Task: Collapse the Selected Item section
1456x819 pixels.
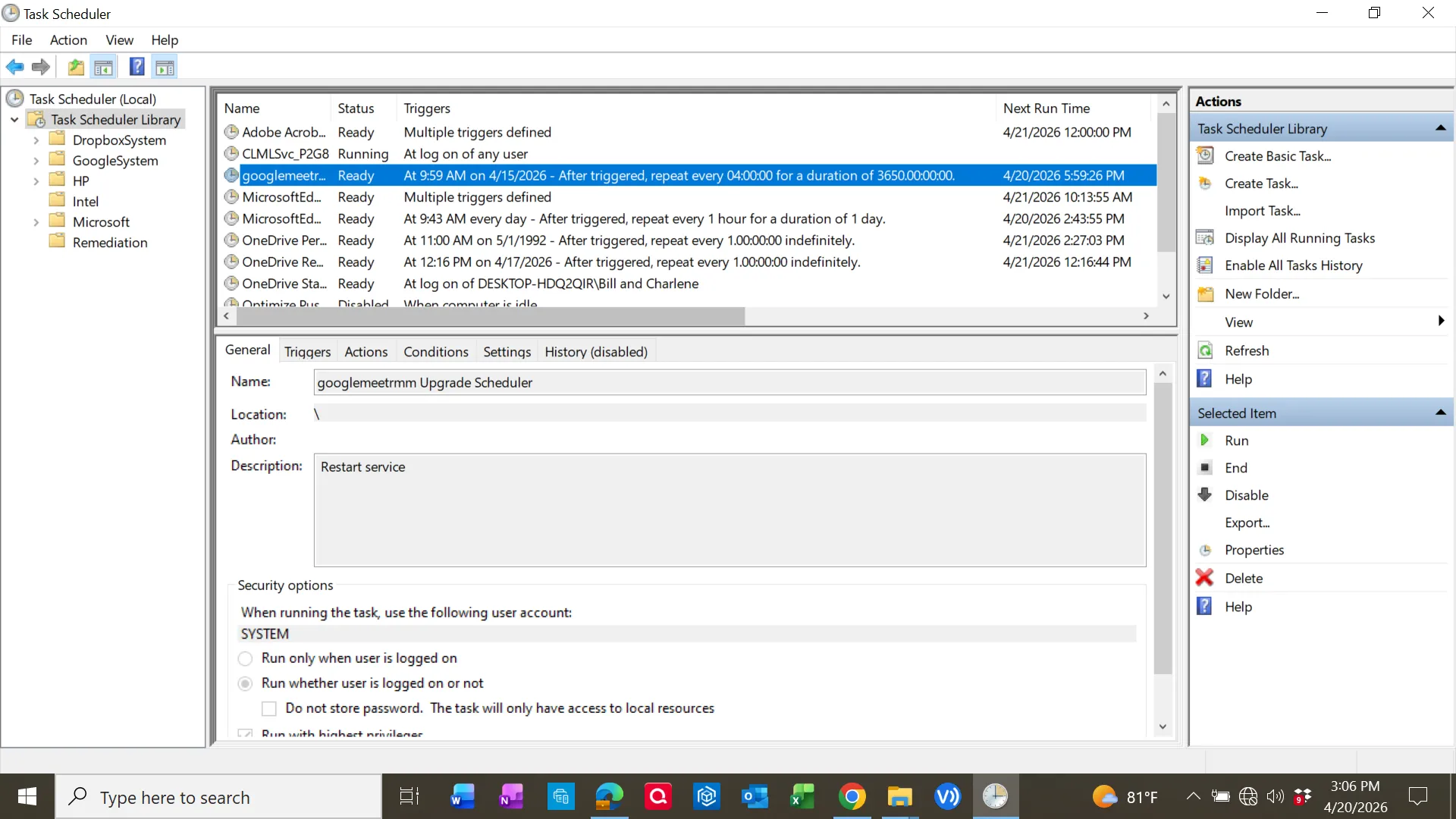Action: (1439, 413)
